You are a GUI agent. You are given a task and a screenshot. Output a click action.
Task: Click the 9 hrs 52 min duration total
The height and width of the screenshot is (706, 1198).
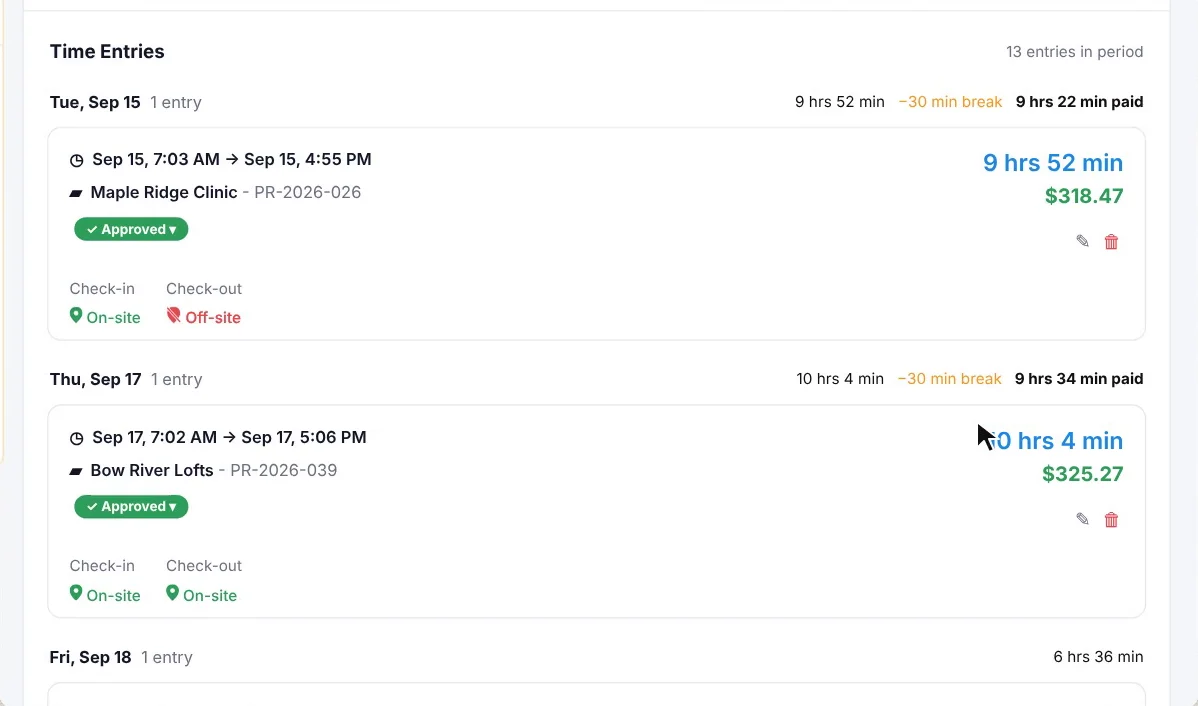click(x=1053, y=163)
